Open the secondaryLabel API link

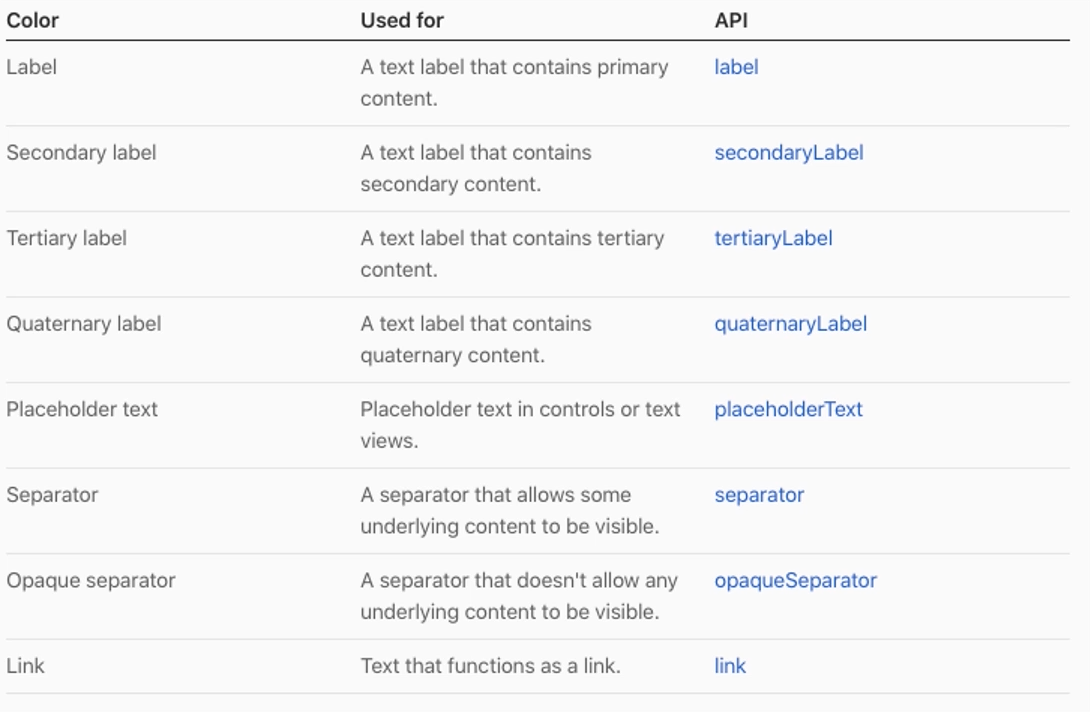click(788, 153)
